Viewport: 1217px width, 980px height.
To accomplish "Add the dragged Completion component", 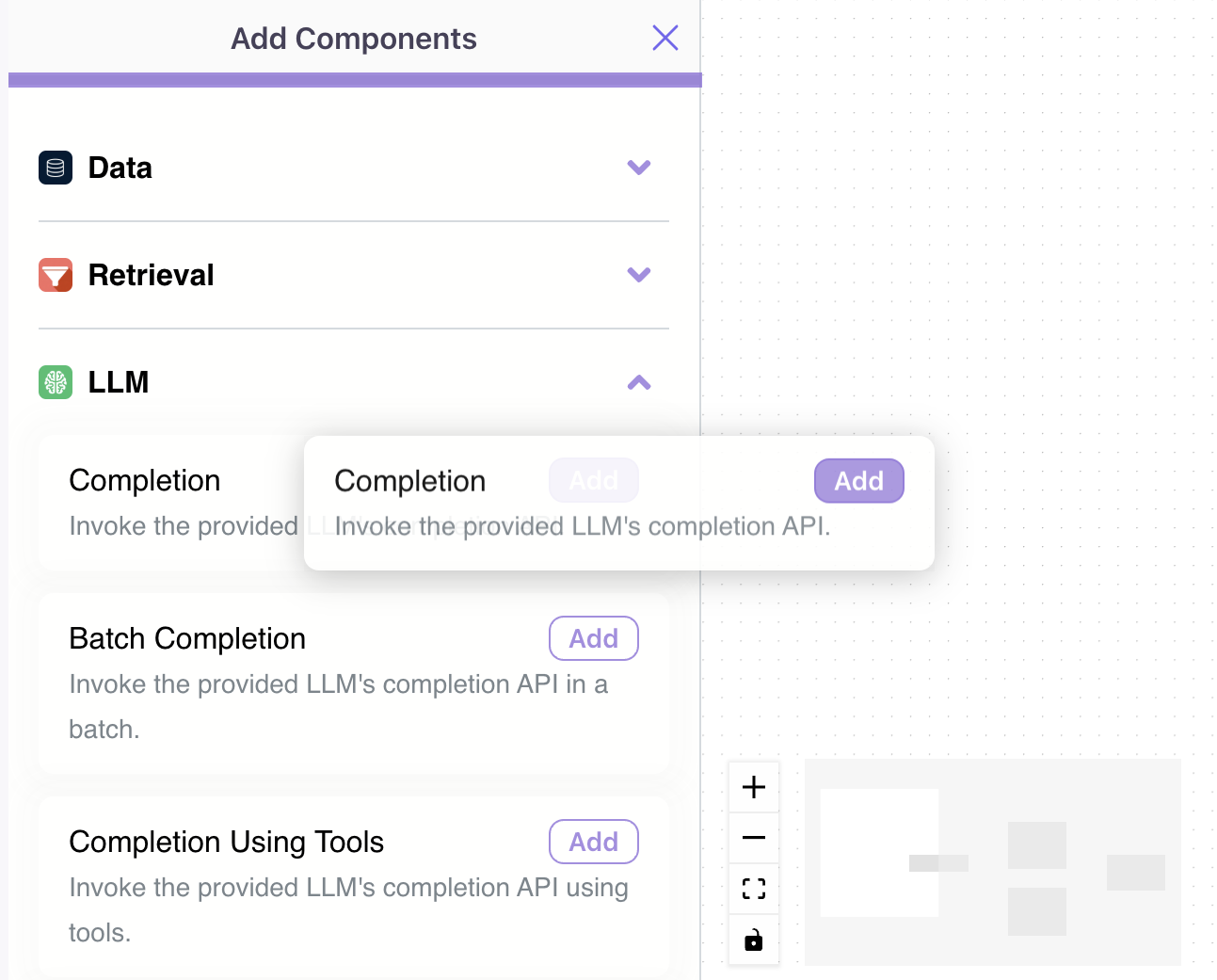I will pyautogui.click(x=858, y=481).
